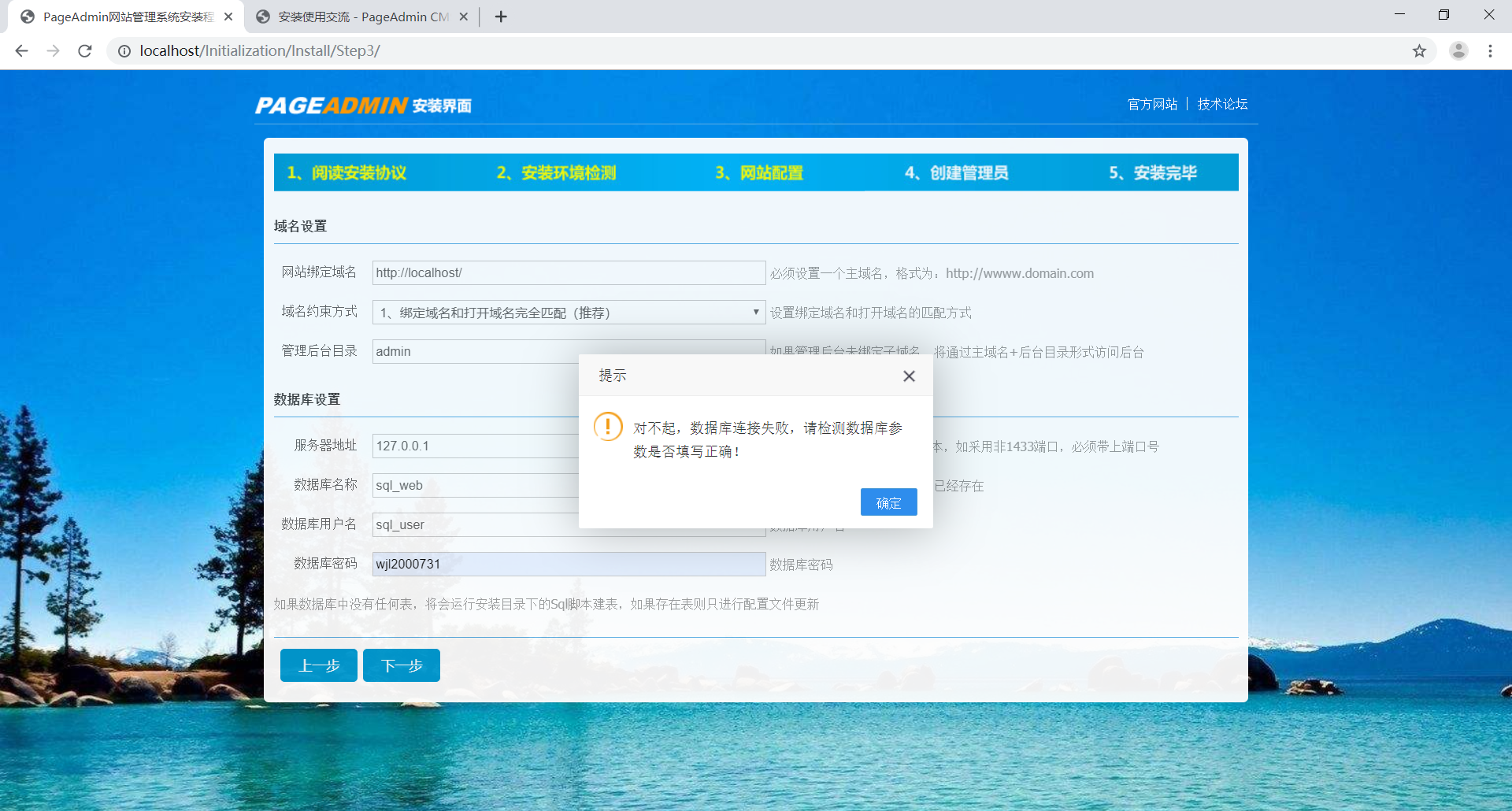1512x811 pixels.
Task: View site information icon in address bar
Action: coord(124,51)
